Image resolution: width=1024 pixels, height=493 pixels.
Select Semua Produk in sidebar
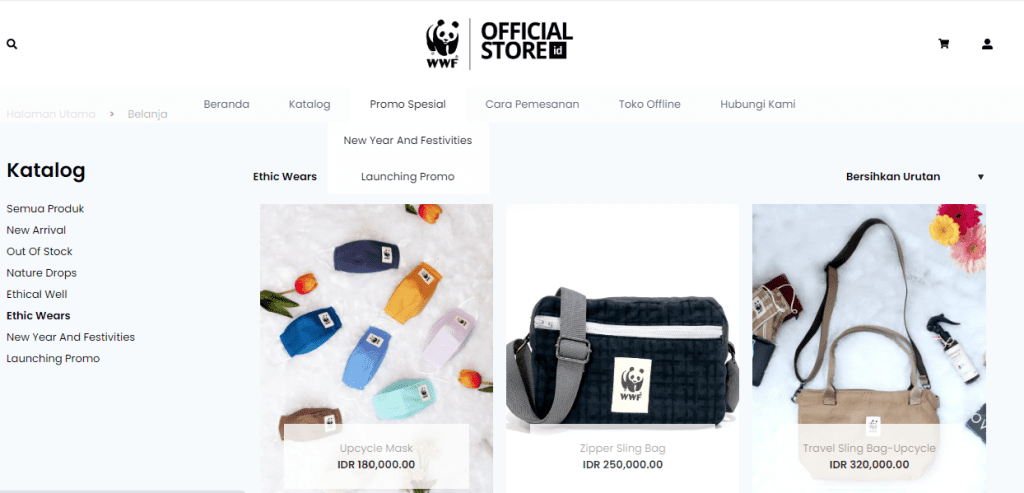click(x=45, y=208)
